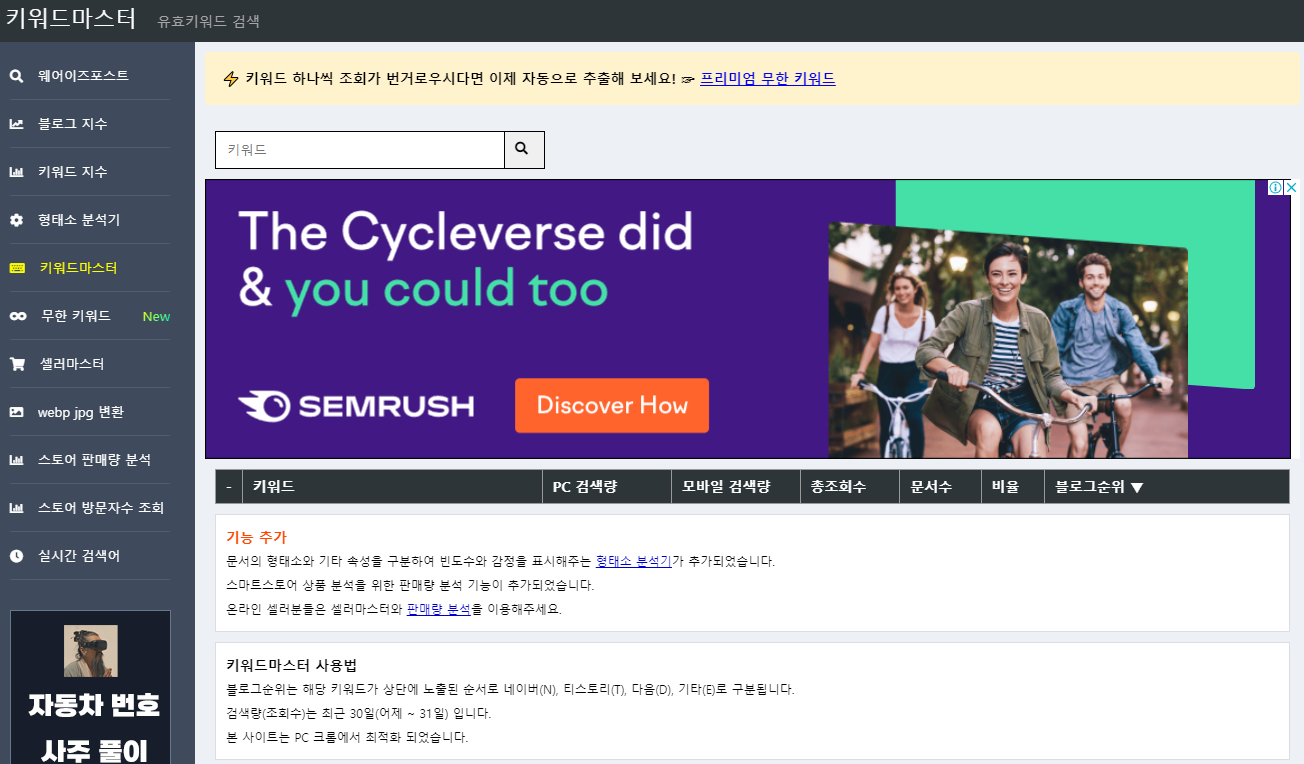1304x764 pixels.
Task: Click the magnifier icon beside 웨어이즈포스트
Action: pos(16,76)
